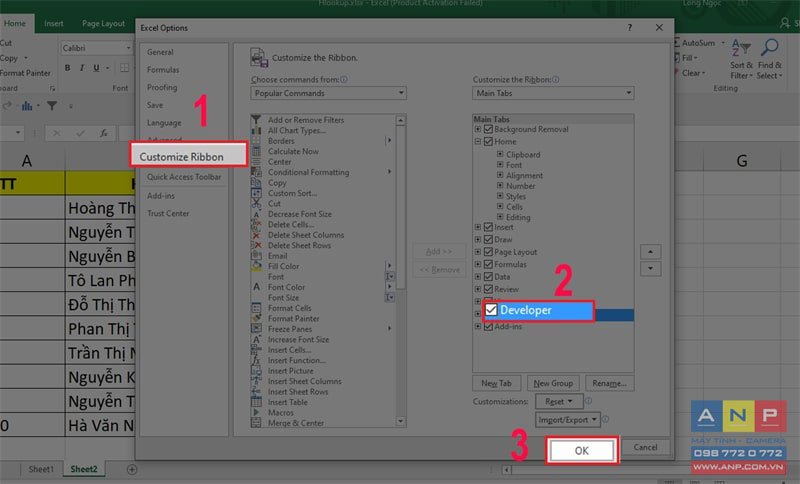Click the Merge & Center icon
Viewport: 800px width, 484px height.
click(256, 423)
